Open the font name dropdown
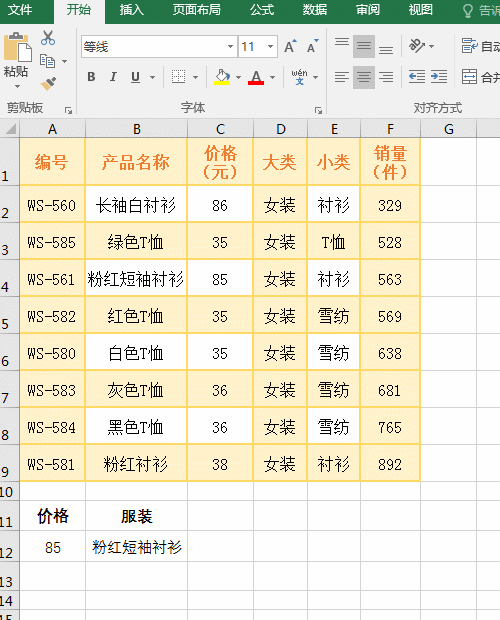The image size is (500, 620). [230, 47]
